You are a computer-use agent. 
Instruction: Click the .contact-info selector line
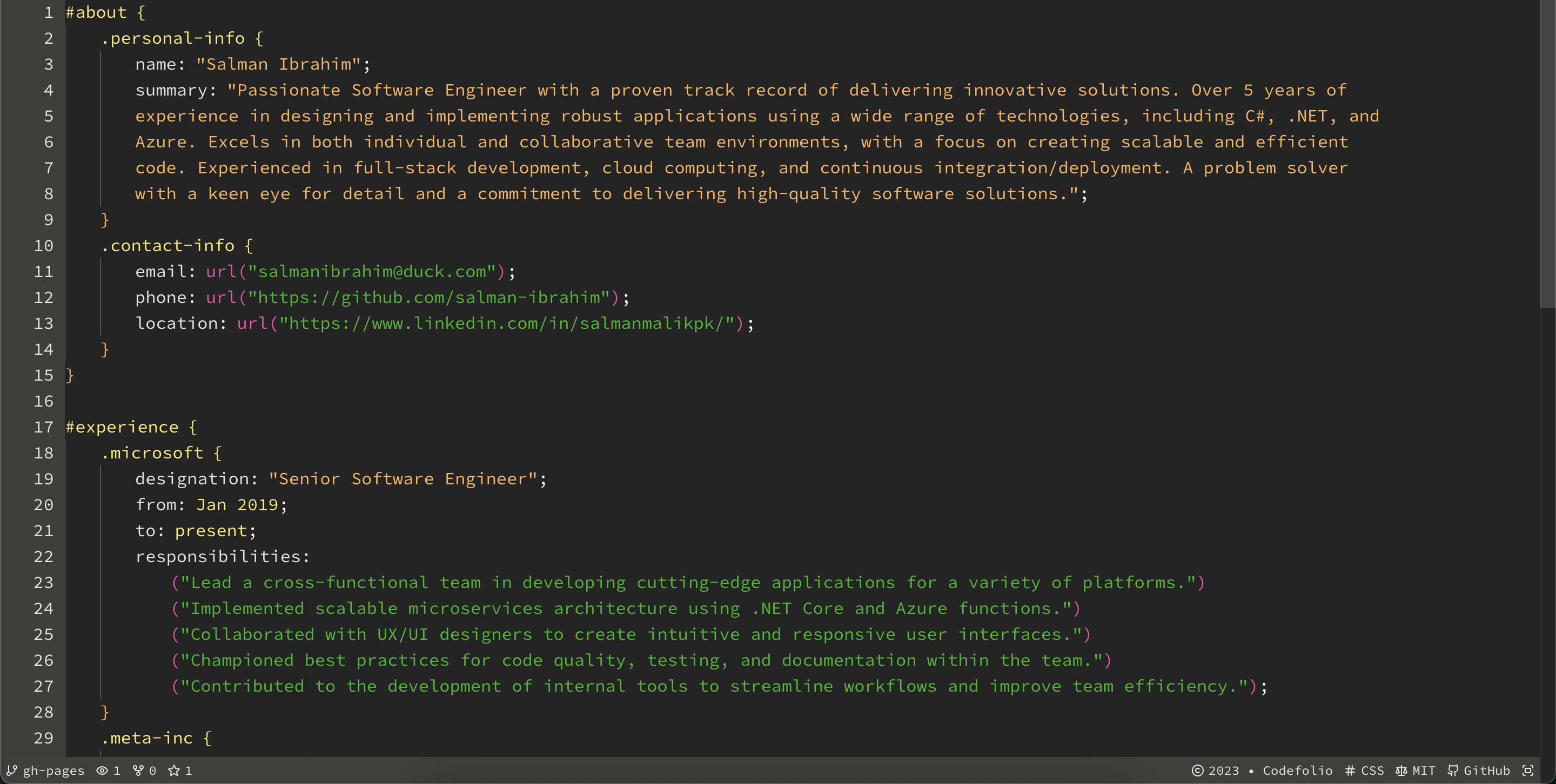168,246
